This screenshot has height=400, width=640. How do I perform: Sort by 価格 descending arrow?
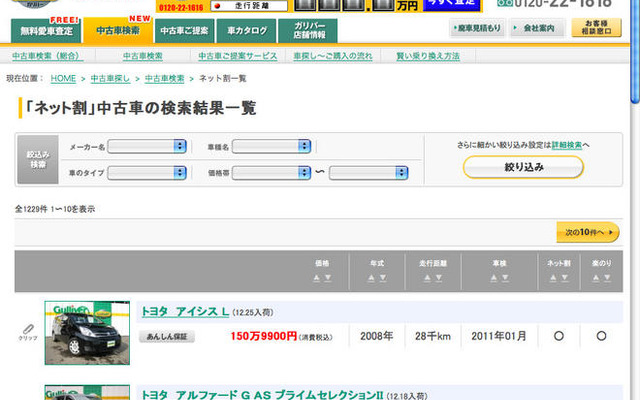click(x=328, y=278)
